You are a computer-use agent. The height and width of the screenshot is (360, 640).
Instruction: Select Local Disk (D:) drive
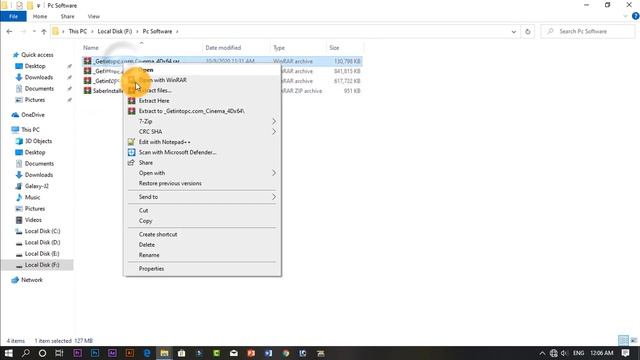coord(42,242)
